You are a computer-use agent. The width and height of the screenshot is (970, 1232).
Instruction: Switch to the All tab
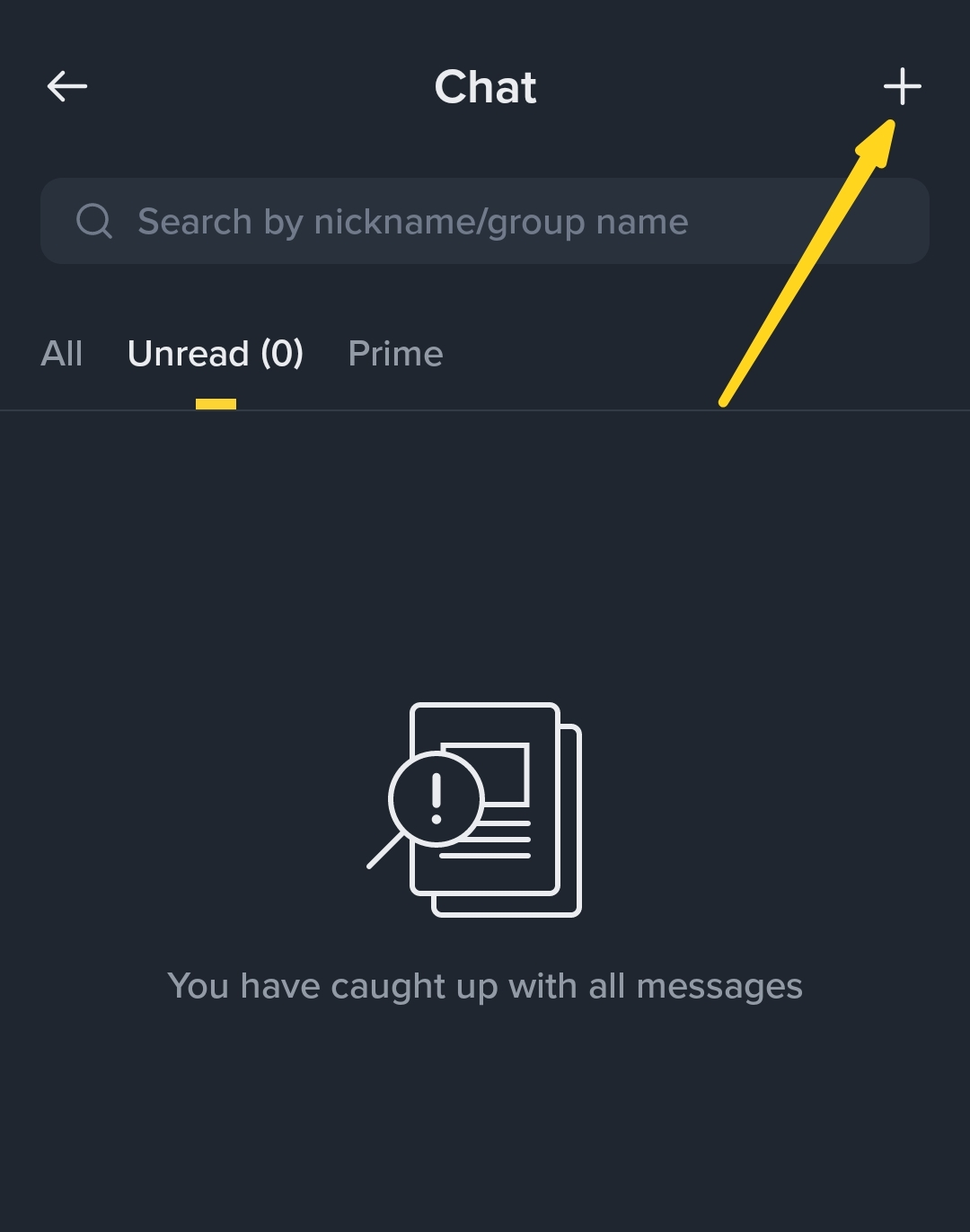click(x=62, y=354)
